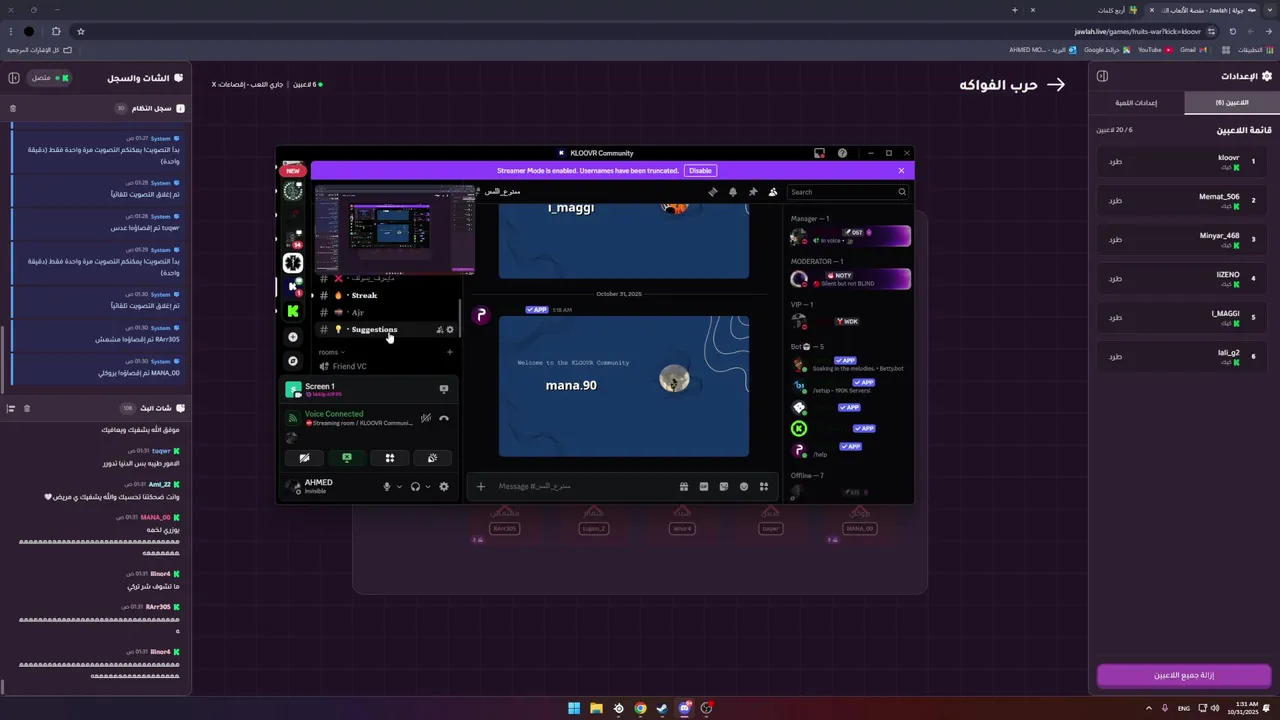Open the Windows Start menu
The image size is (1280, 720).
point(574,708)
